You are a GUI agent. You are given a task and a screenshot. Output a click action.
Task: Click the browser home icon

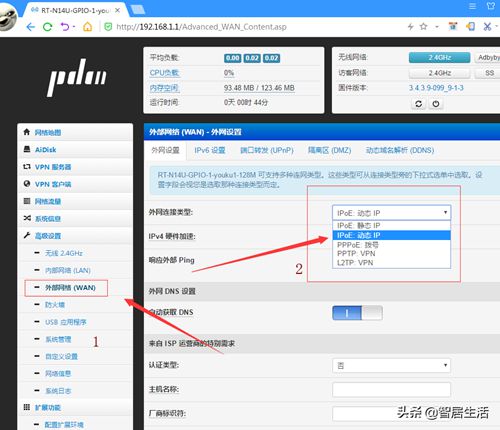87,27
